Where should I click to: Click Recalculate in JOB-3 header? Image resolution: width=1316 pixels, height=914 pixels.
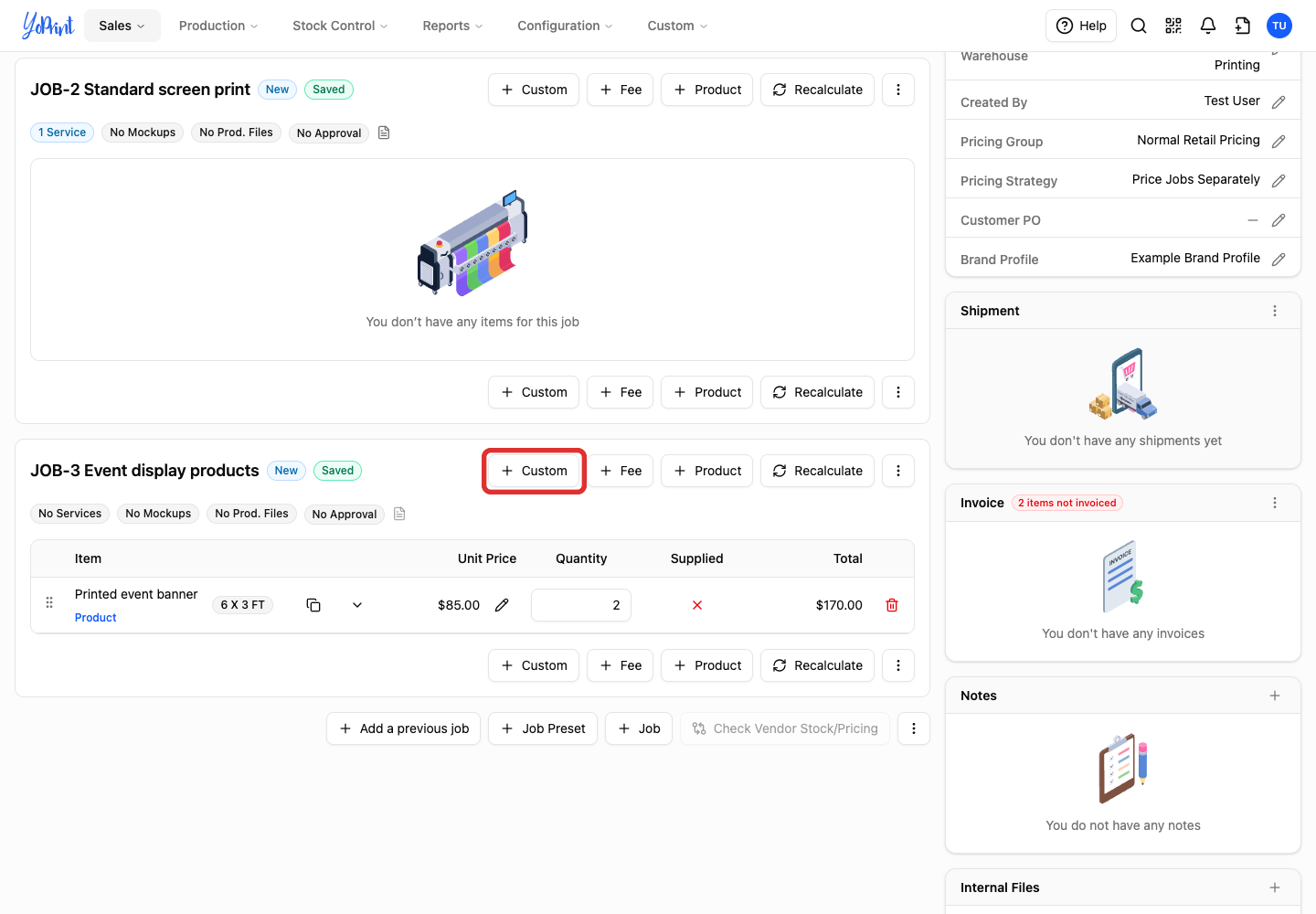(817, 471)
